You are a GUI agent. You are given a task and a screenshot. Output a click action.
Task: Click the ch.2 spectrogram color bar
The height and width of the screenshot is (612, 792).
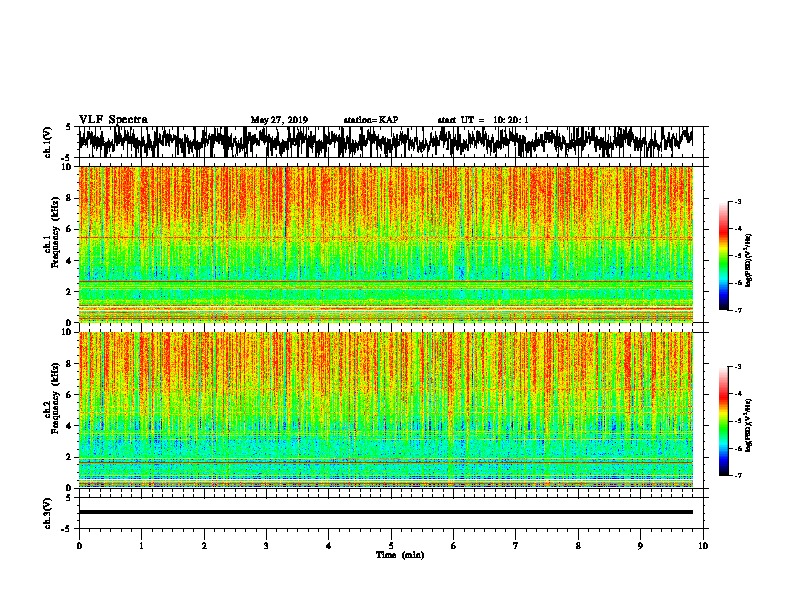tap(724, 421)
